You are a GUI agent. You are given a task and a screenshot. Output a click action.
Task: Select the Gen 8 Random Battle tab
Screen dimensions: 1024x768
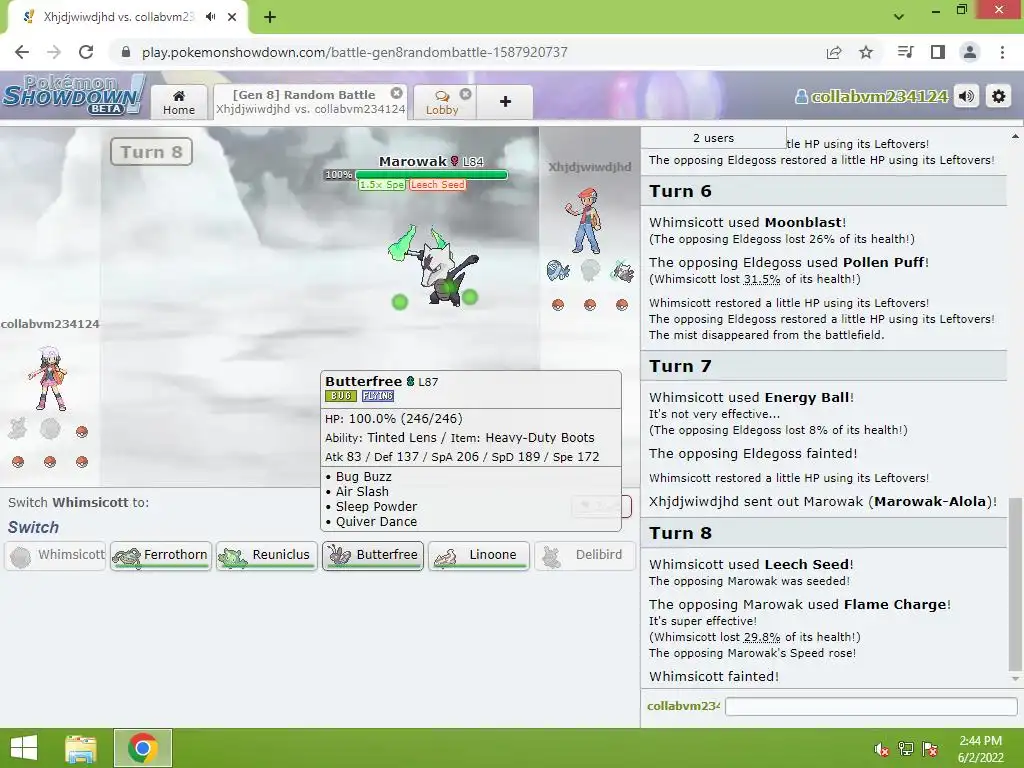[310, 102]
